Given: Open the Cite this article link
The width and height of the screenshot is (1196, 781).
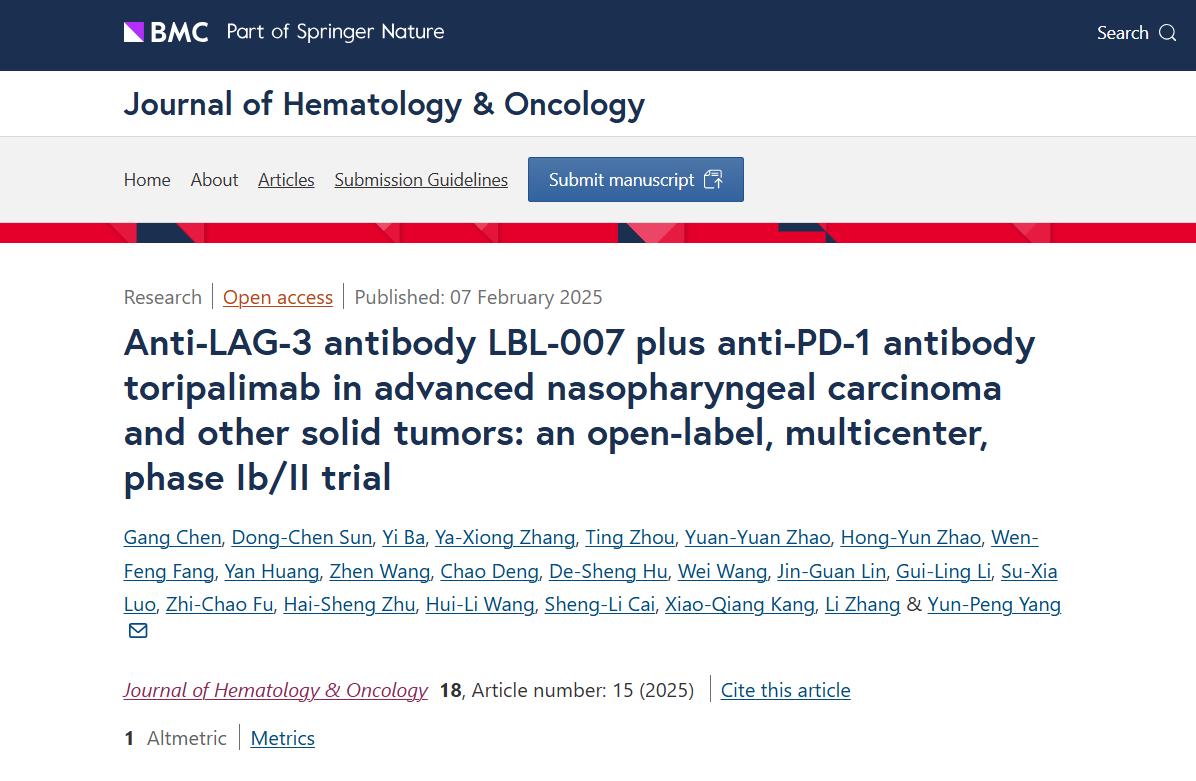Looking at the screenshot, I should pos(786,690).
